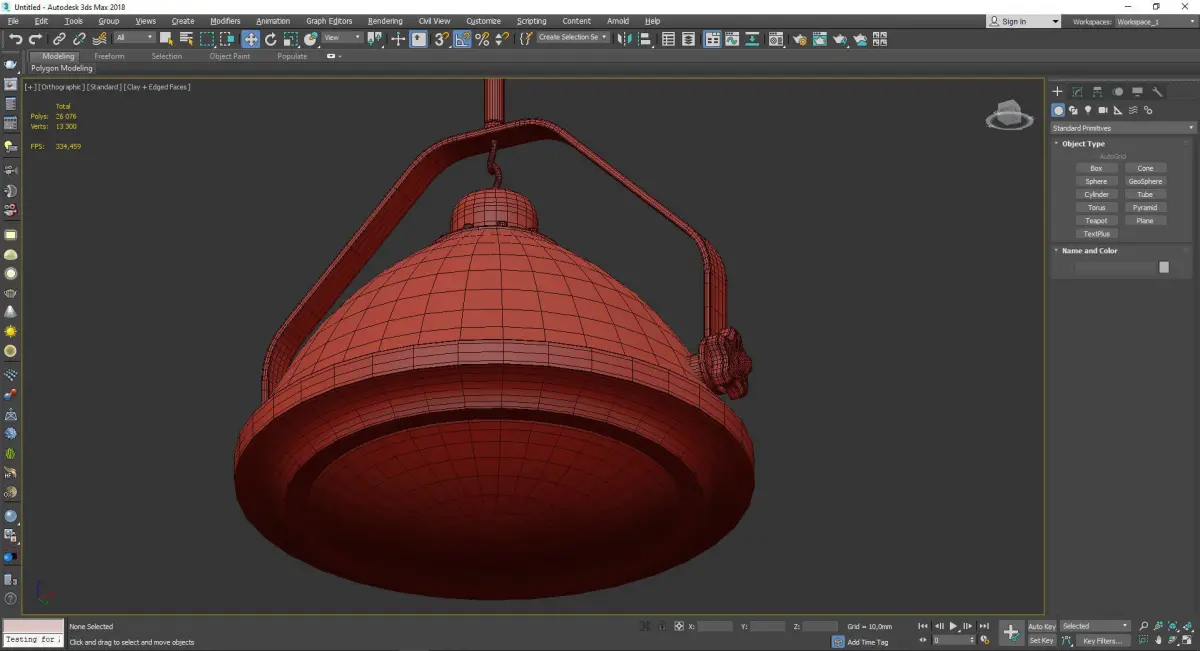Activate the Select and Rotate tool

[270, 39]
